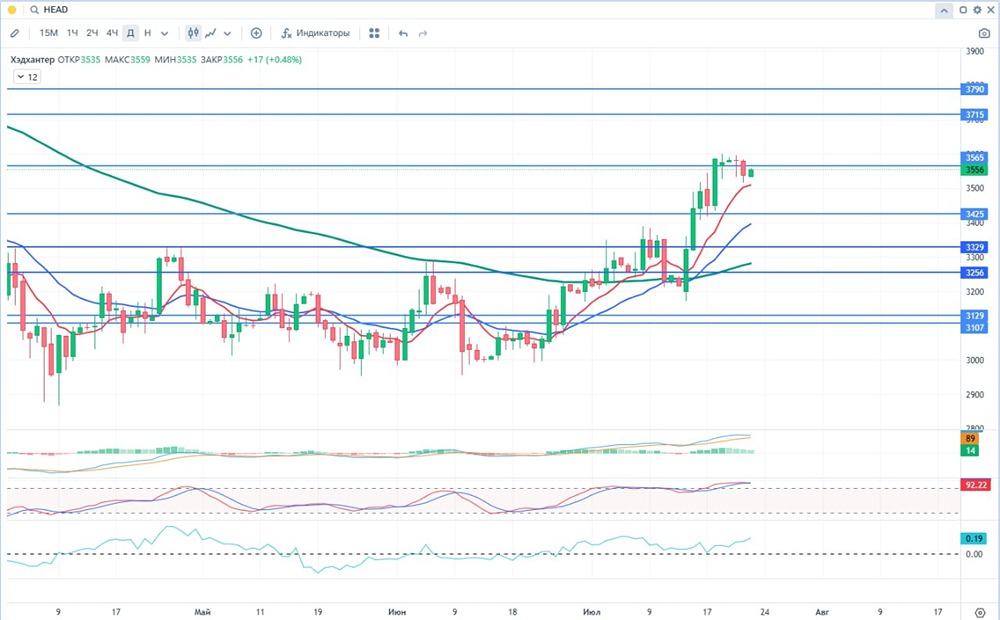The height and width of the screenshot is (620, 1000).
Task: Click the 3107 price level label
Action: [974, 327]
